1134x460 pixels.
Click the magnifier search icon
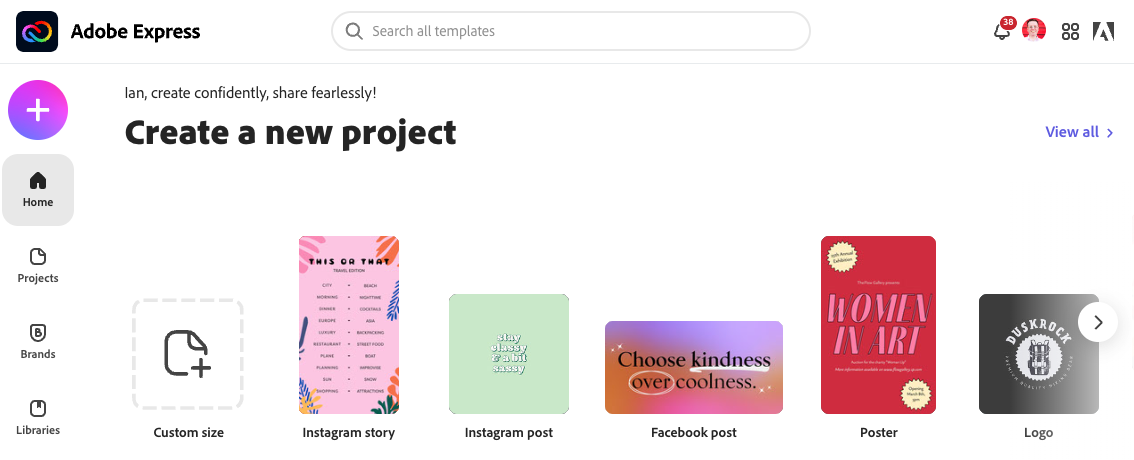point(354,31)
